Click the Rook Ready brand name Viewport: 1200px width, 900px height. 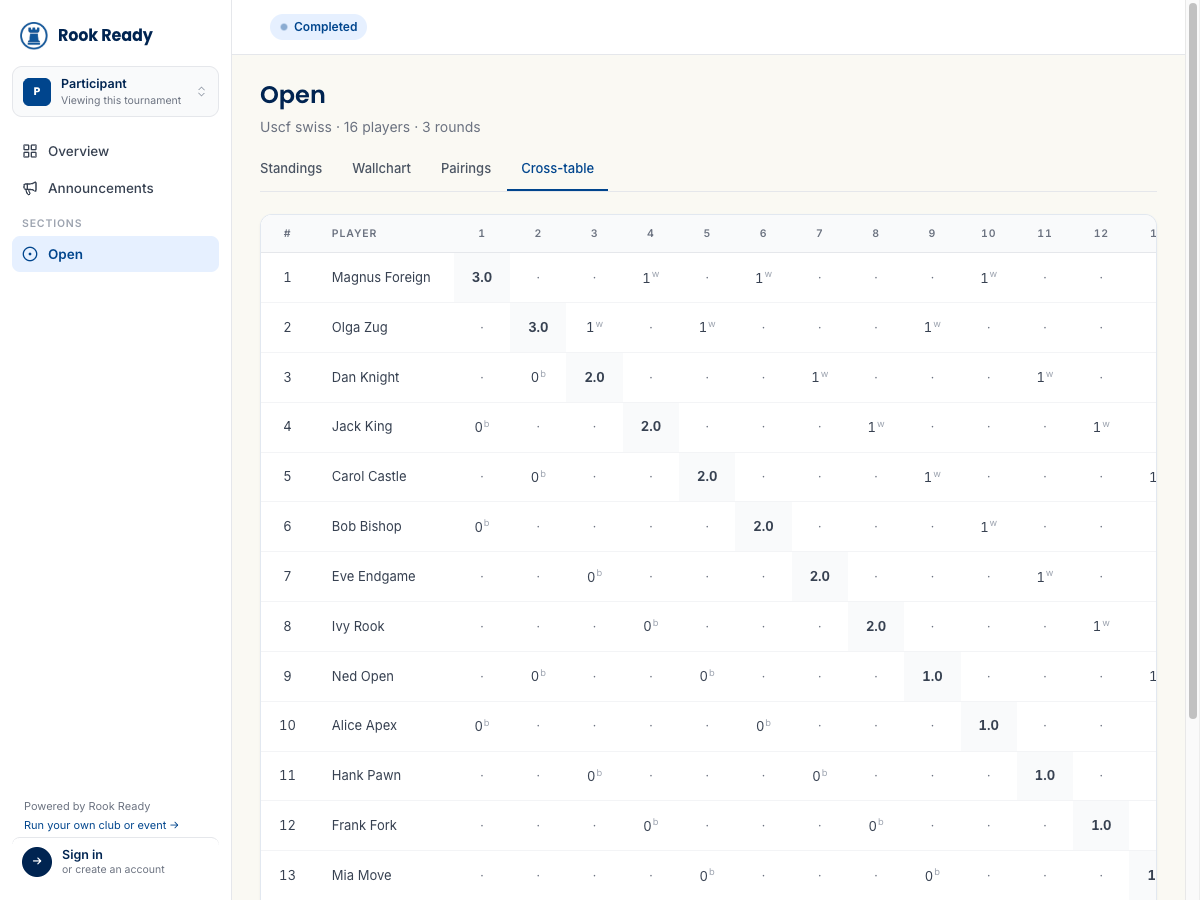[105, 36]
